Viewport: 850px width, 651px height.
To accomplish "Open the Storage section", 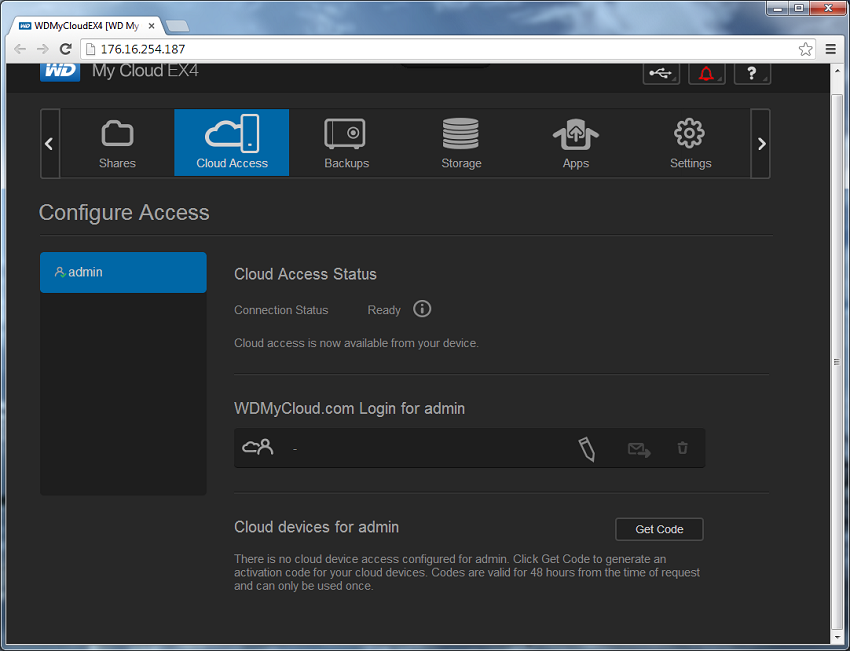I will [461, 143].
